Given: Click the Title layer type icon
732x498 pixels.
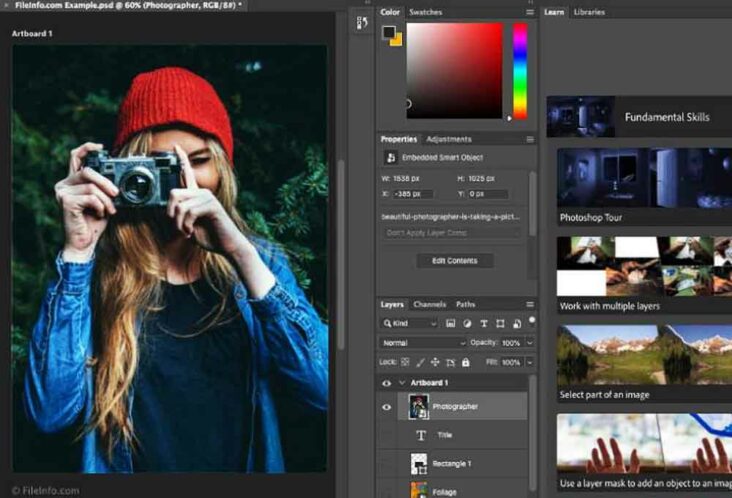Looking at the screenshot, I should [421, 435].
